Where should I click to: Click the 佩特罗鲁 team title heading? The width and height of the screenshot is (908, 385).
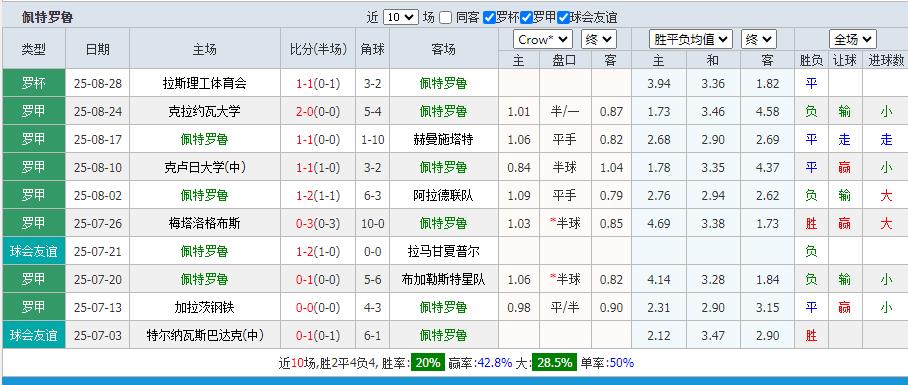47,17
